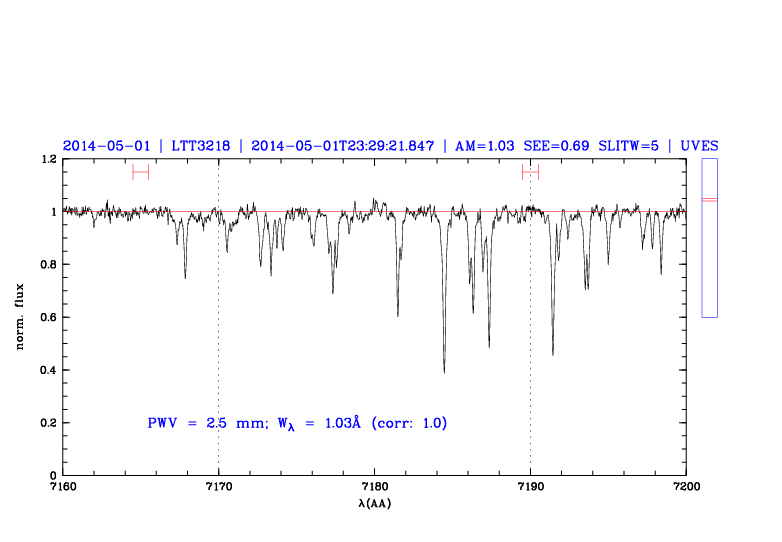Click the AM=1.03 airmass label
The width and height of the screenshot is (782, 542).
click(485, 145)
